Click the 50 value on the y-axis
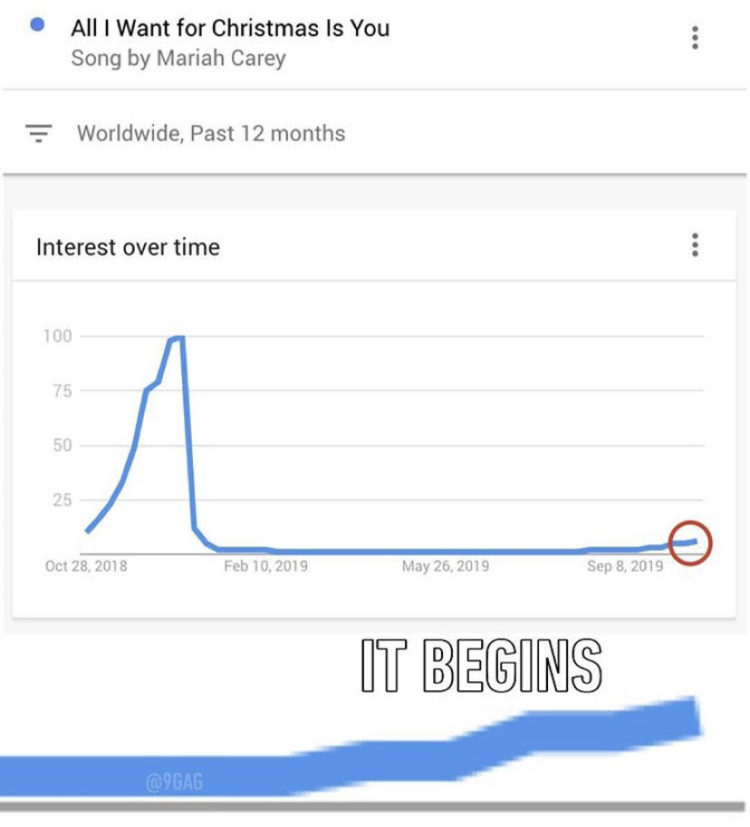 click(x=61, y=445)
